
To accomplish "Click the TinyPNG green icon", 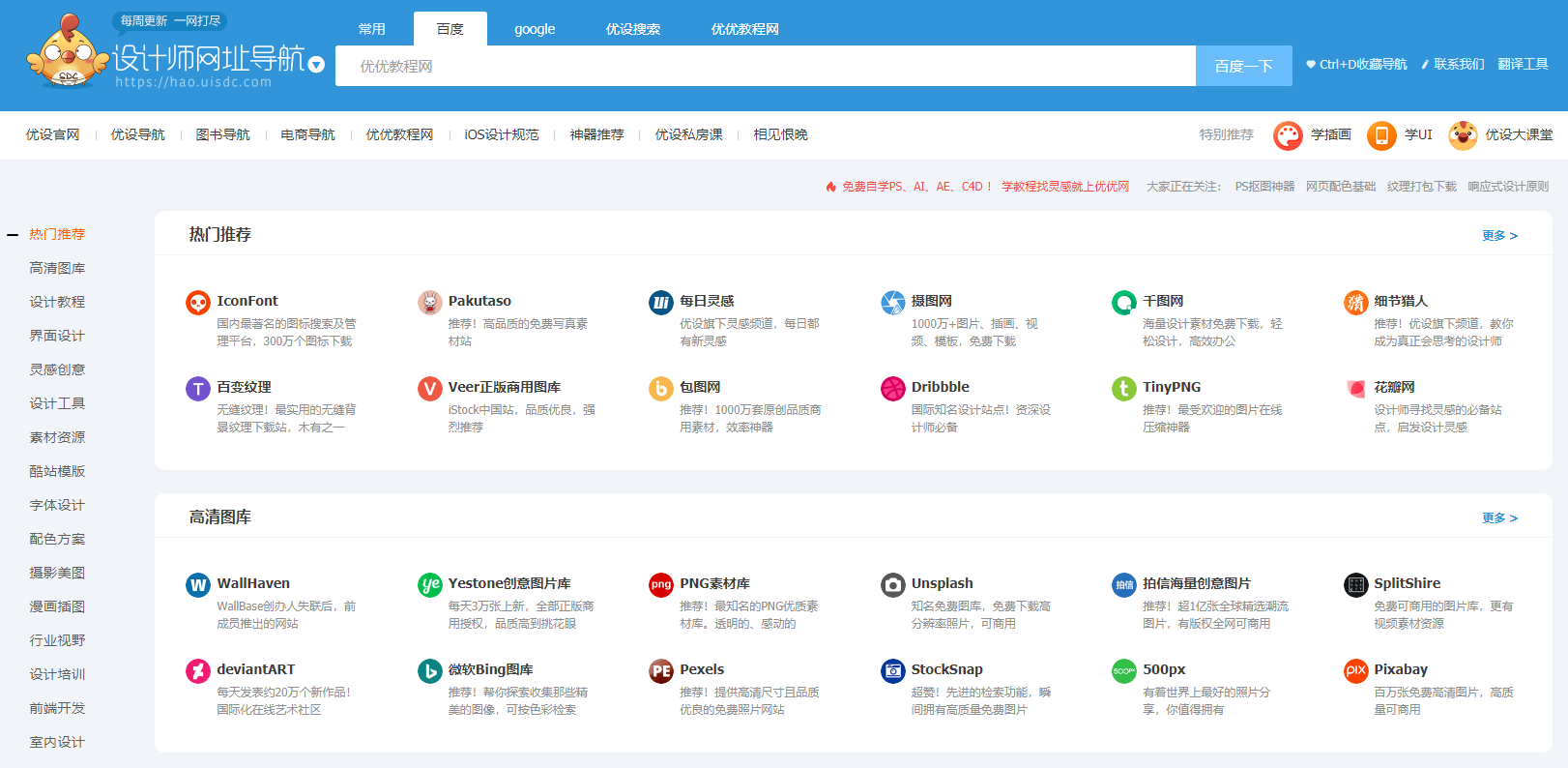I will coord(1123,389).
